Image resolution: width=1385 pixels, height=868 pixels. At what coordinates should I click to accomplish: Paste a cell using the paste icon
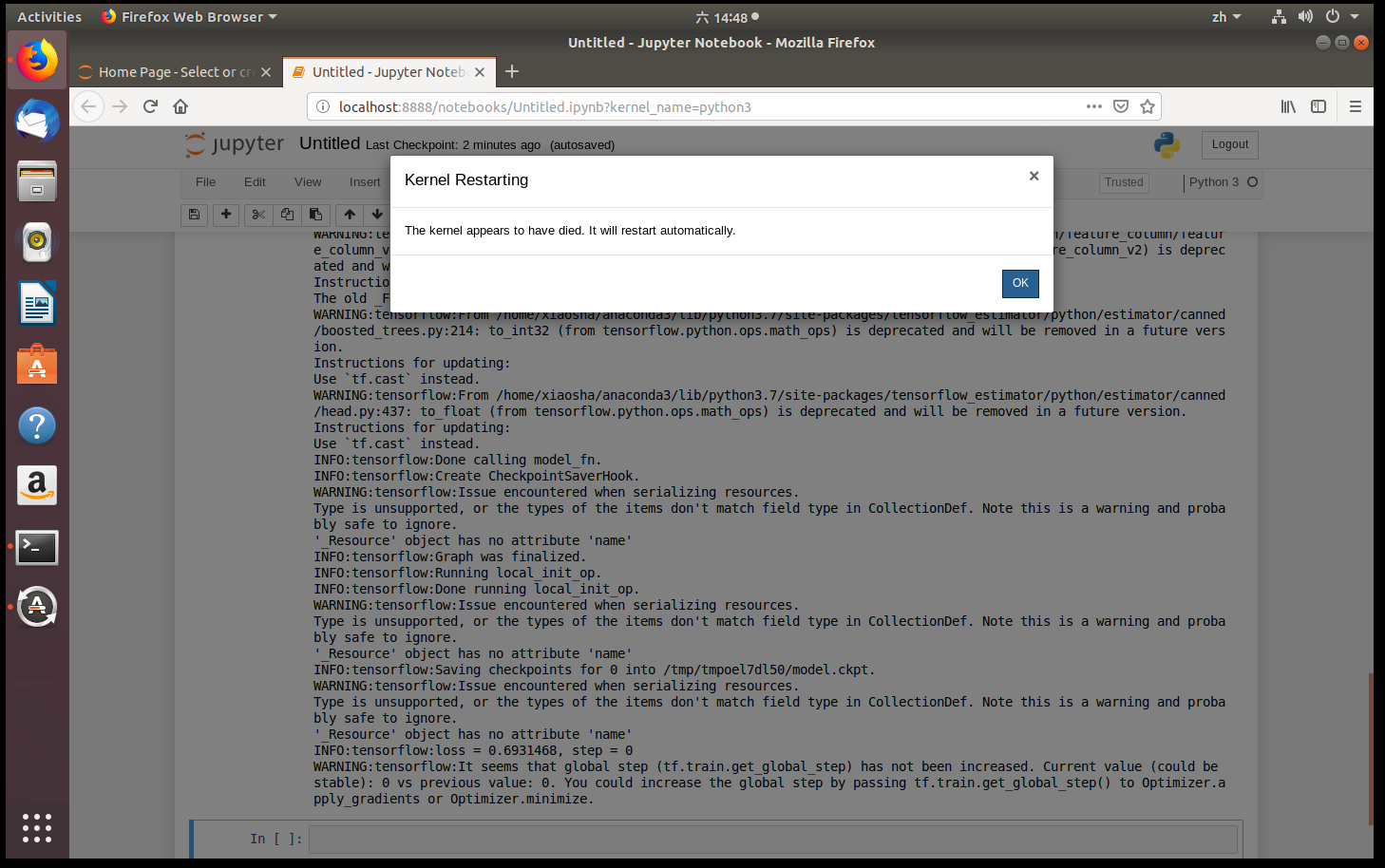(315, 215)
